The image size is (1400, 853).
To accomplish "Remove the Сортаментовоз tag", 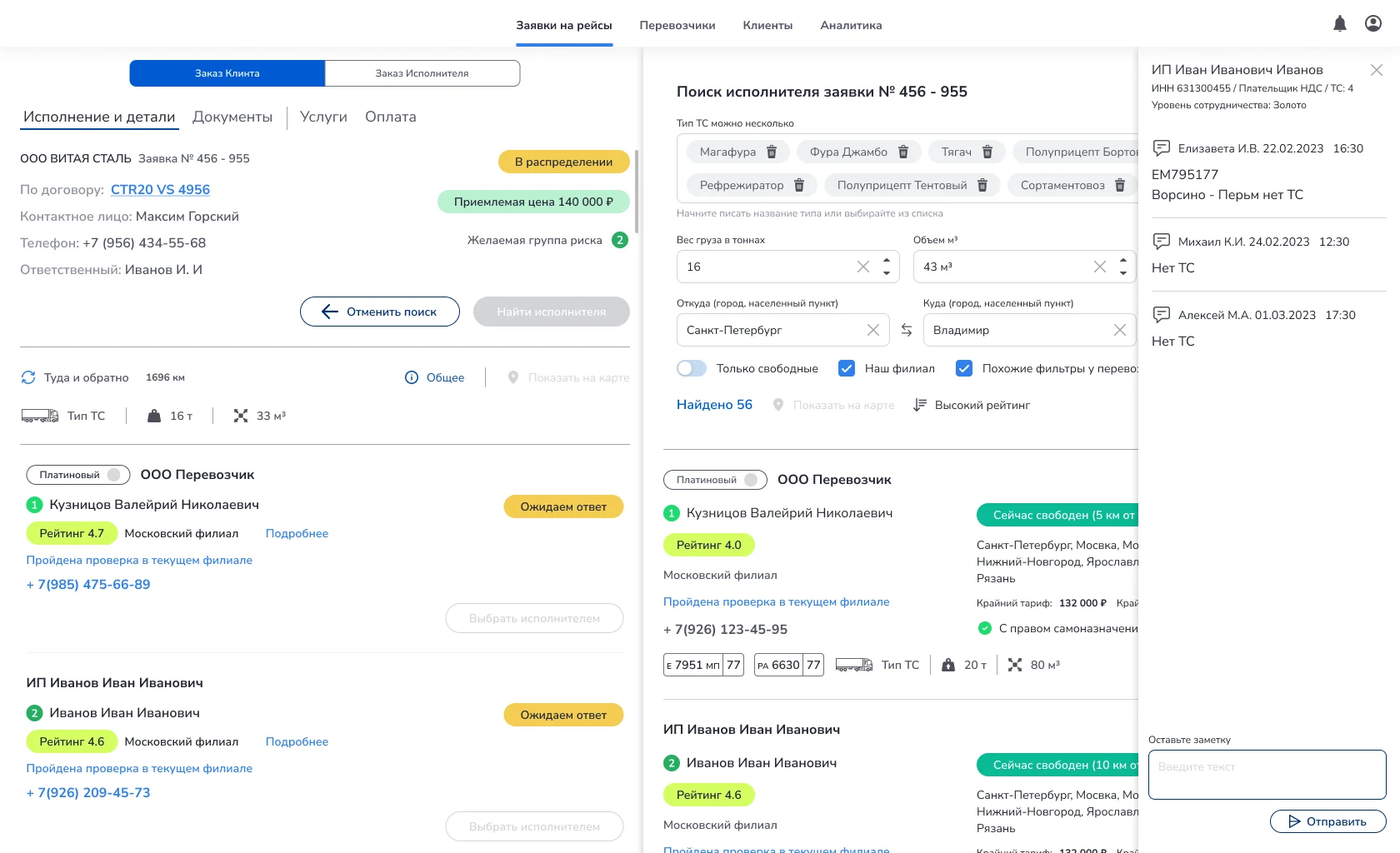I will (x=1120, y=185).
